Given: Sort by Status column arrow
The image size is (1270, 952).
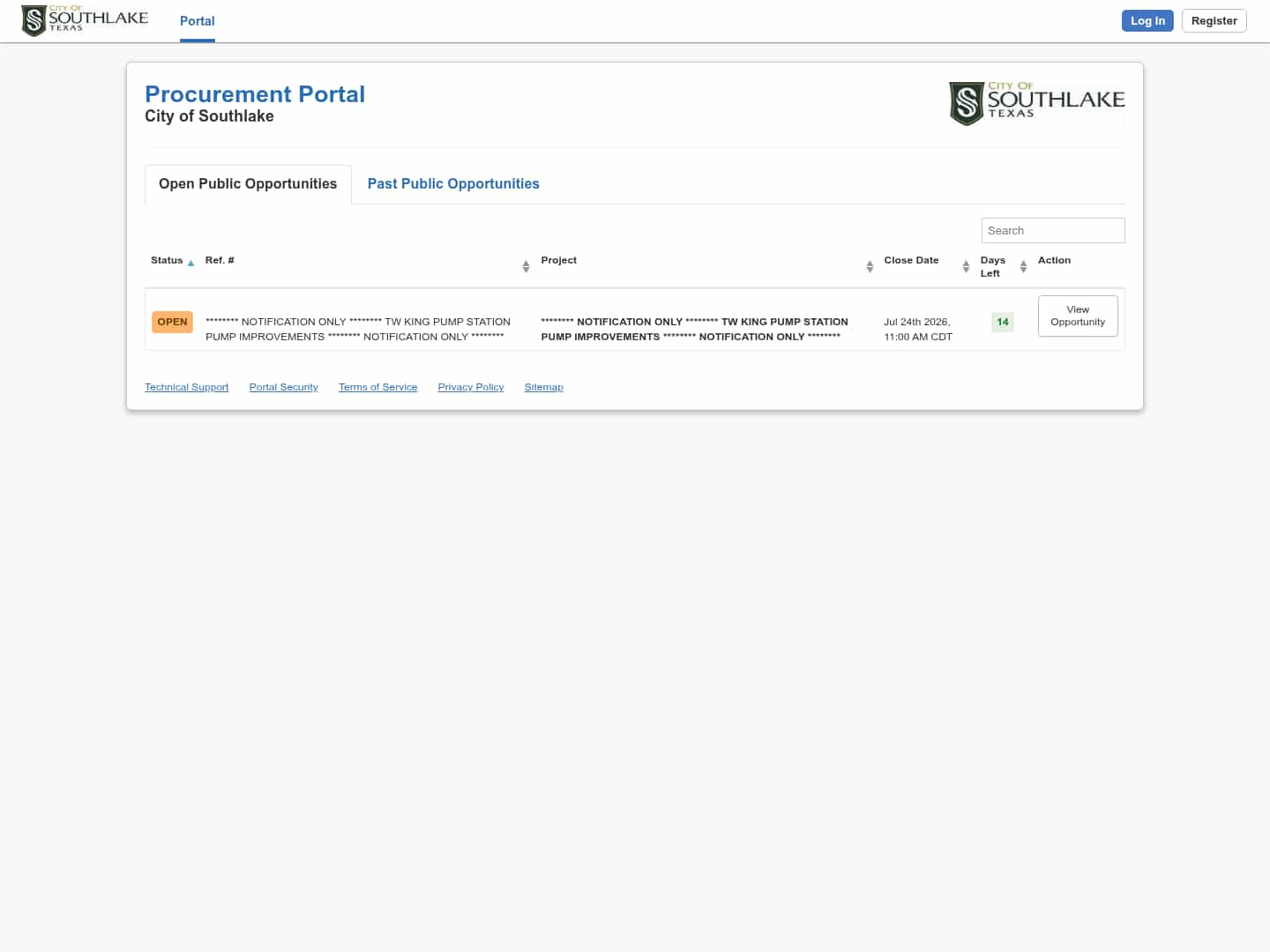Looking at the screenshot, I should tap(190, 263).
